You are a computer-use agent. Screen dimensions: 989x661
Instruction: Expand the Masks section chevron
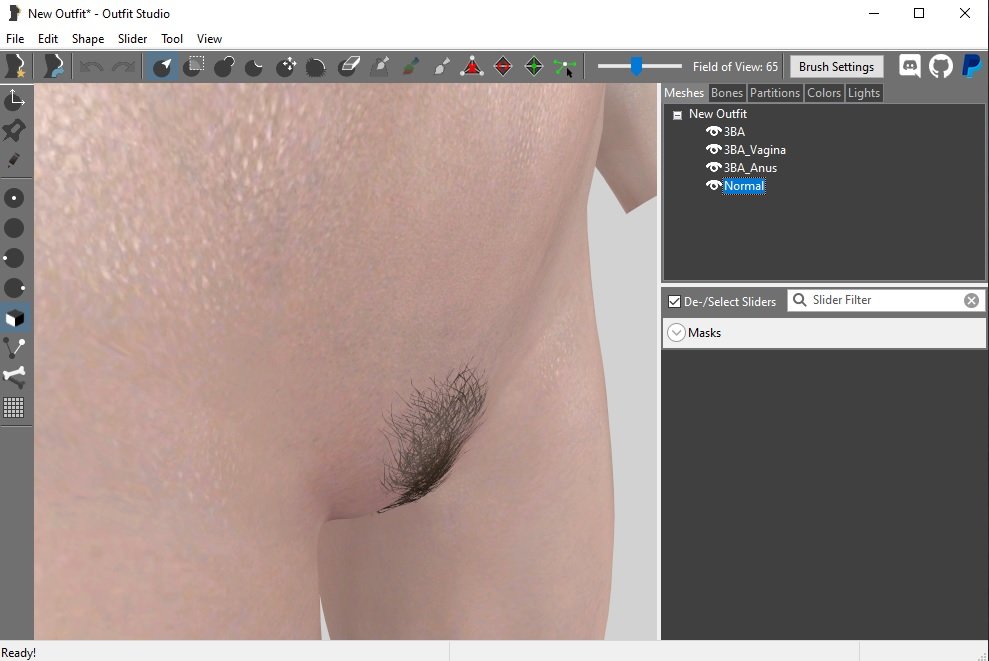676,333
